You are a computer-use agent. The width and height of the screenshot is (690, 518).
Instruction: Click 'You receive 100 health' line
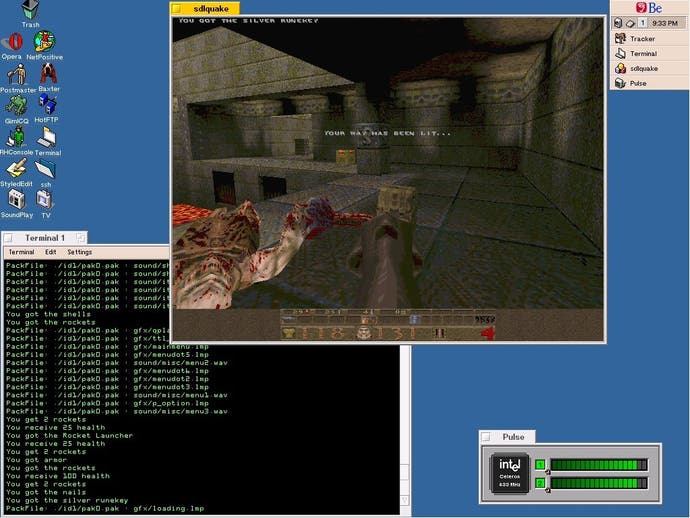pos(58,476)
